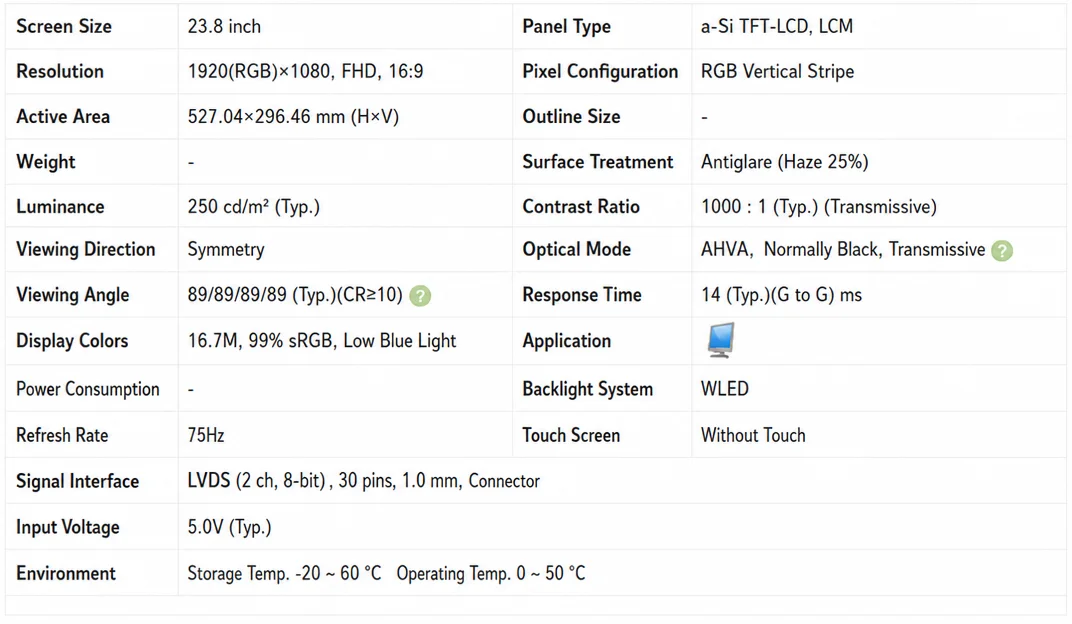This screenshot has width=1072, height=624.
Task: Click the "Input Voltage" label
Action: coord(68,527)
